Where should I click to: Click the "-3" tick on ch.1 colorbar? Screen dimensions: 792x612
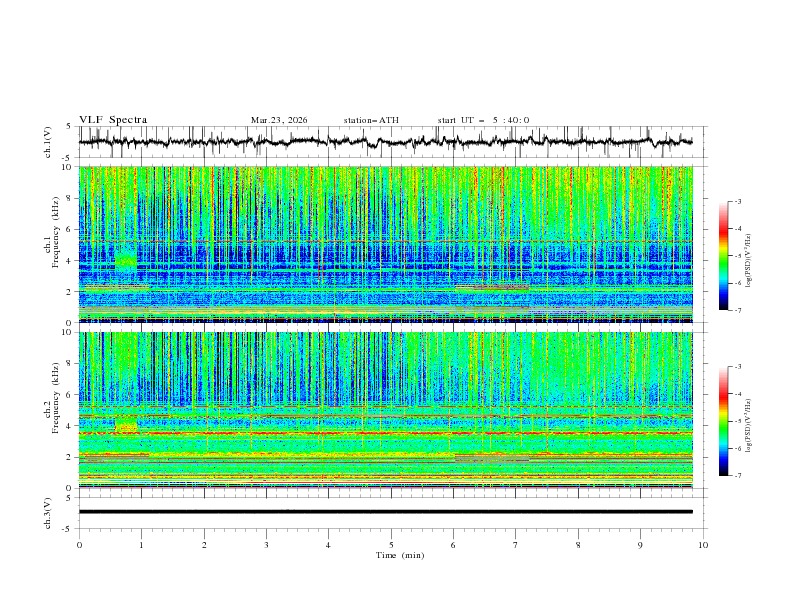(737, 201)
